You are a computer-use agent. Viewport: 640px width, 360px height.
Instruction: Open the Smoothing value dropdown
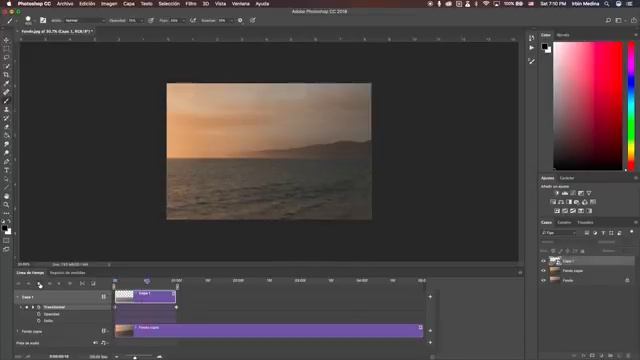click(x=231, y=20)
